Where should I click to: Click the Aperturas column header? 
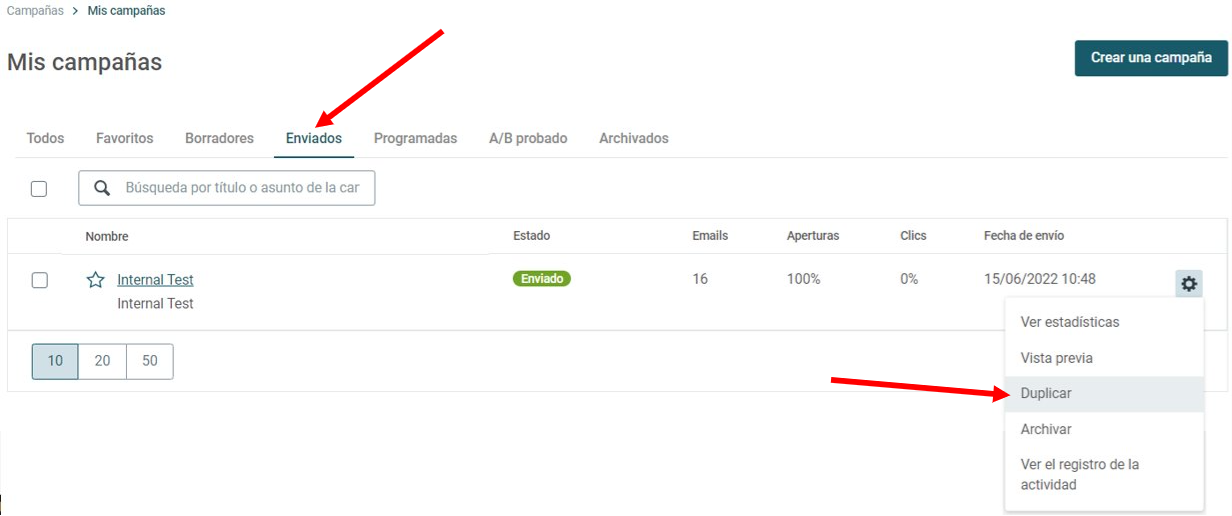pos(813,236)
